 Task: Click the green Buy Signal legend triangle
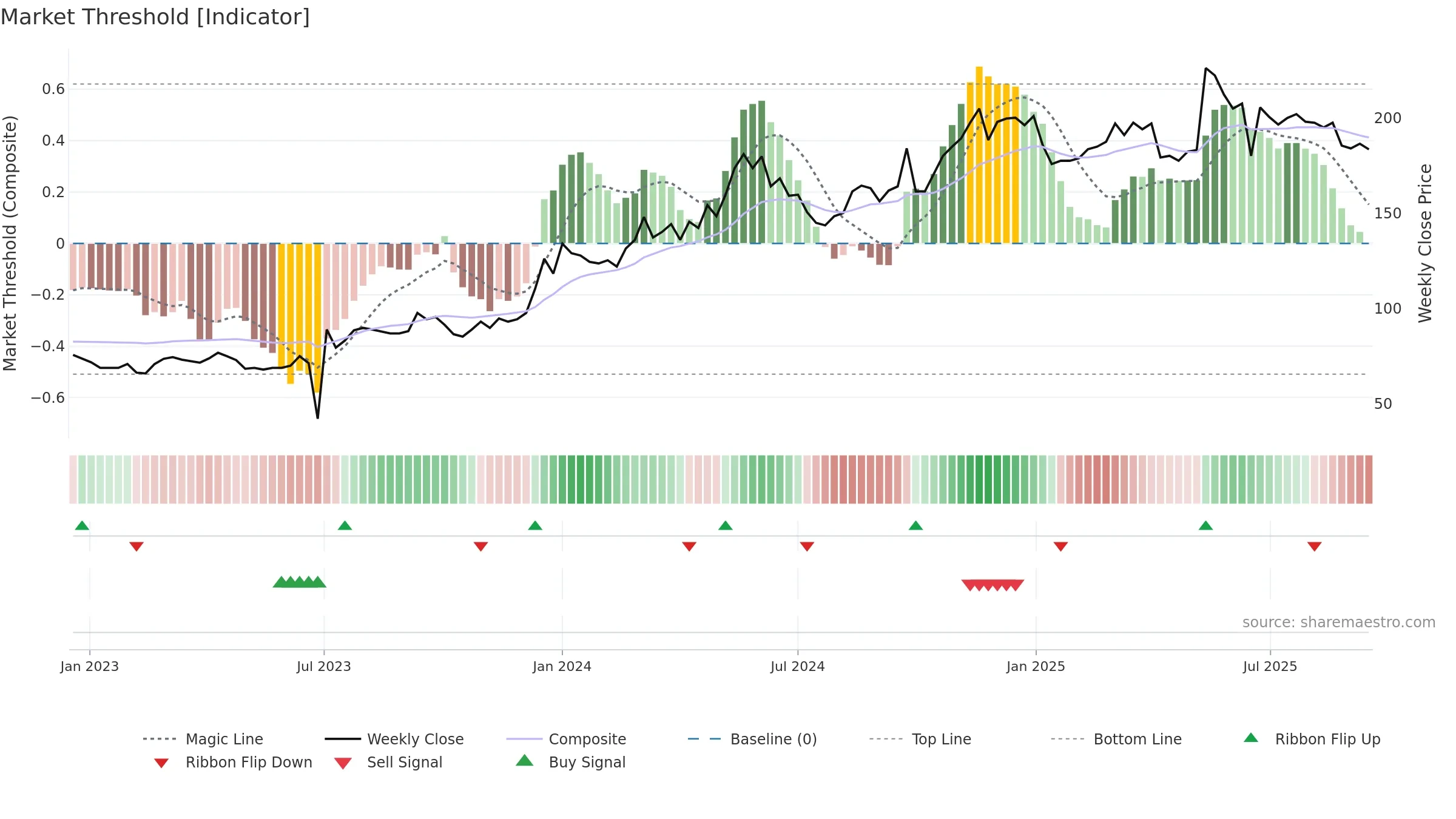[x=525, y=760]
